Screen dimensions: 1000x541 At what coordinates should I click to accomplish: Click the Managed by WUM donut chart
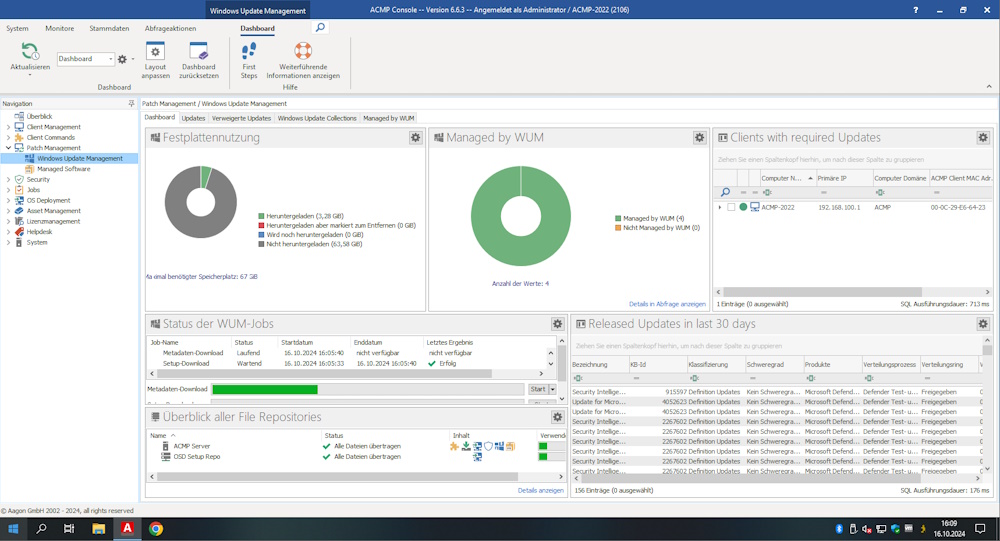tap(521, 216)
